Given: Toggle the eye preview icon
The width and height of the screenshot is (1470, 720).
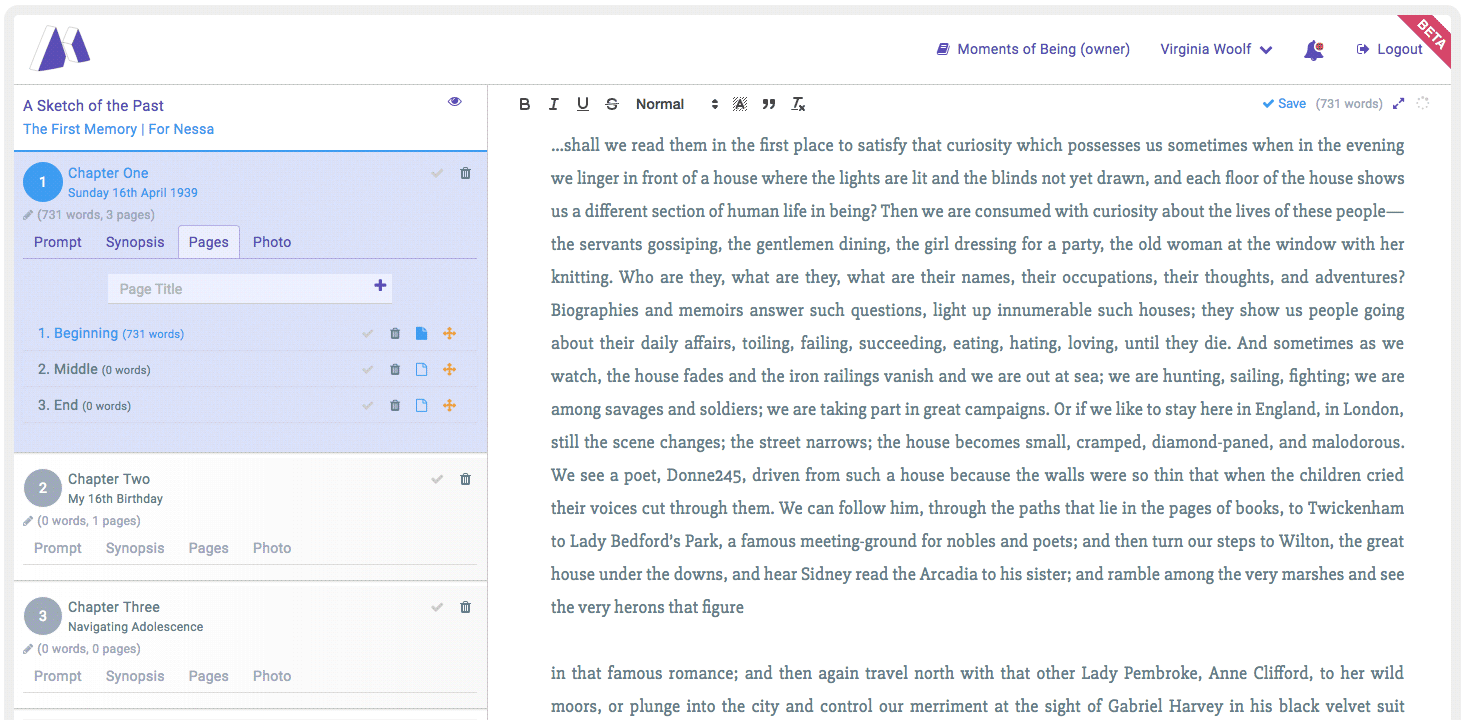Looking at the screenshot, I should (x=455, y=102).
